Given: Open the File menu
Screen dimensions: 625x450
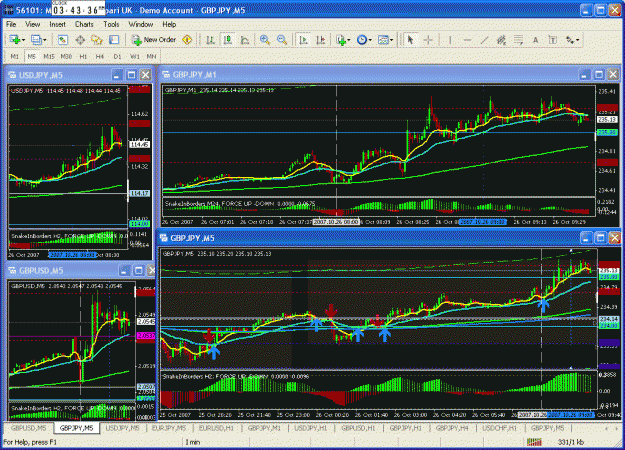Looking at the screenshot, I should (11, 24).
